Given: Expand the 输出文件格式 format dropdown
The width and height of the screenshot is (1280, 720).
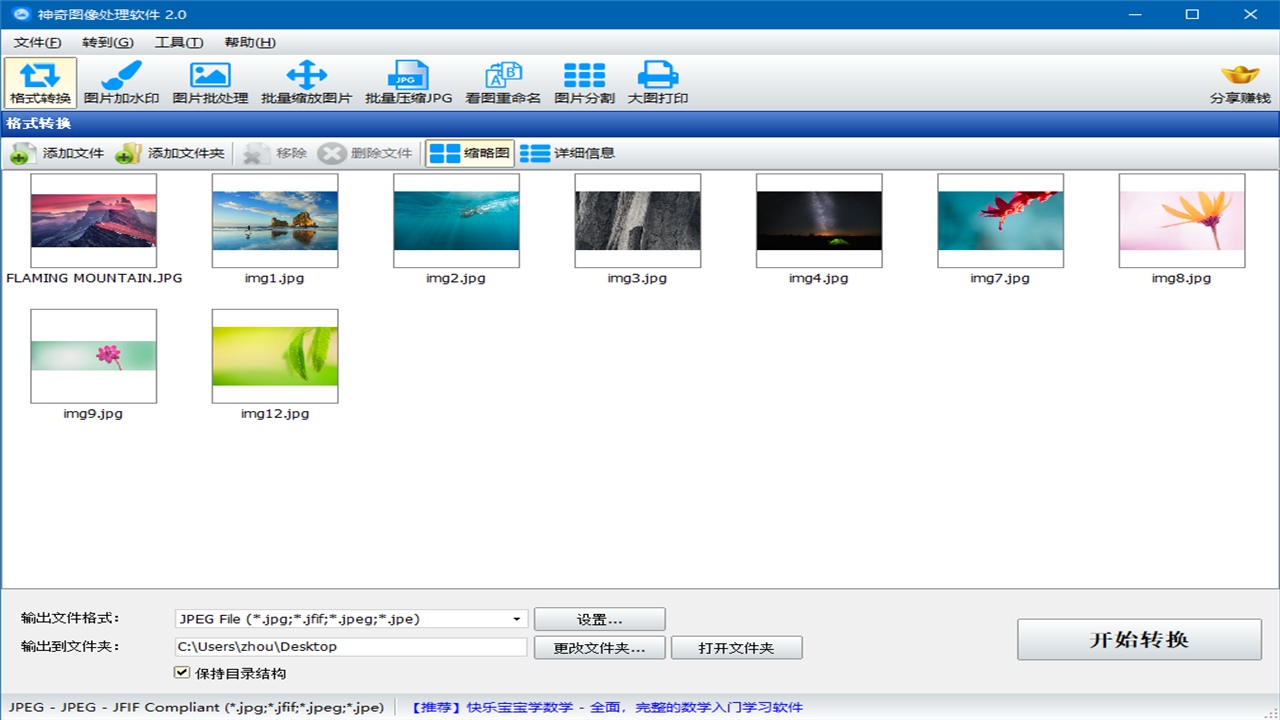Looking at the screenshot, I should [x=517, y=619].
